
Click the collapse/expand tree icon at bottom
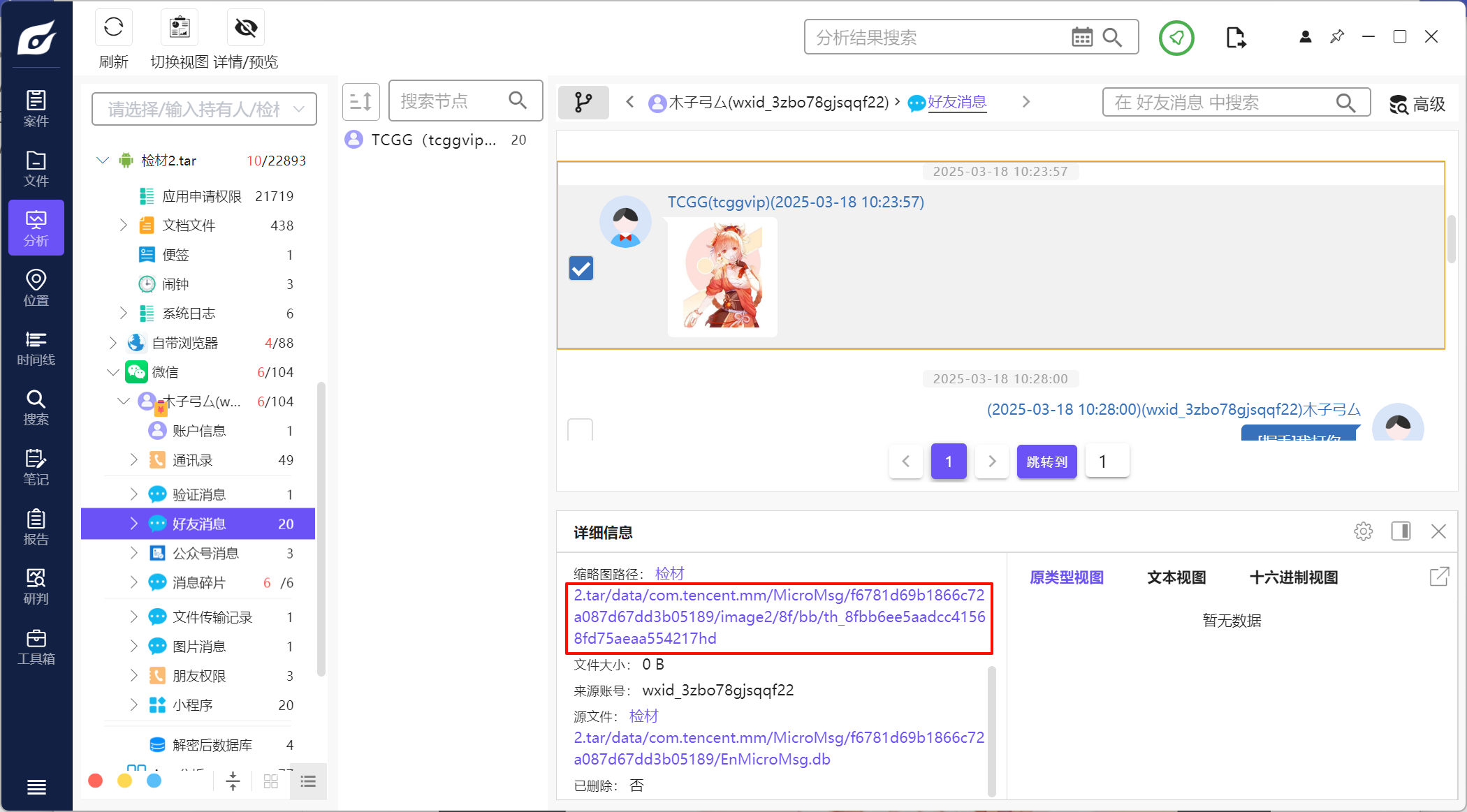233,781
